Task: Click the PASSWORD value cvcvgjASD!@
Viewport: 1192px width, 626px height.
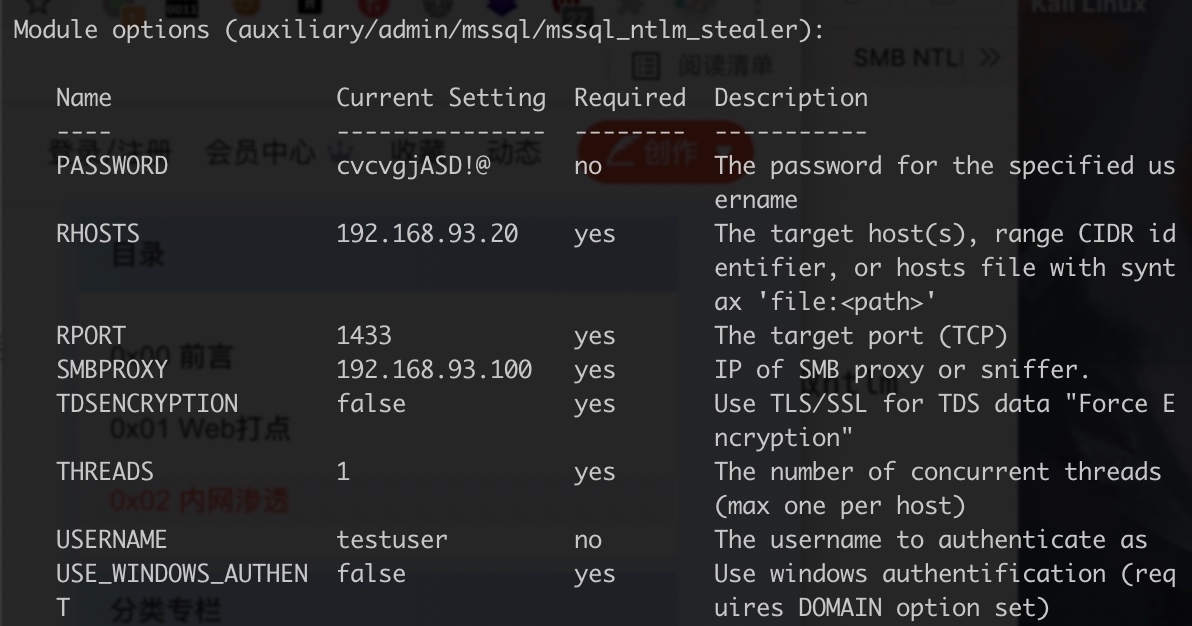Action: coord(413,166)
